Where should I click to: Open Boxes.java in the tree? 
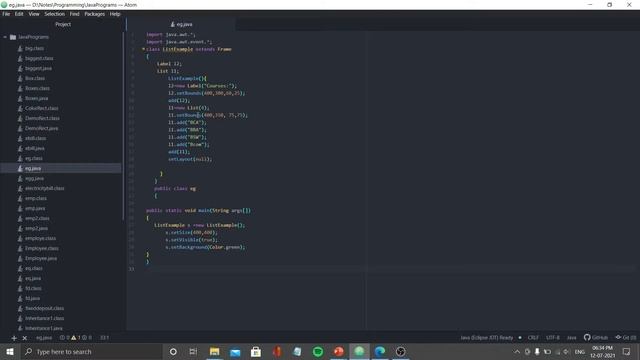point(36,98)
